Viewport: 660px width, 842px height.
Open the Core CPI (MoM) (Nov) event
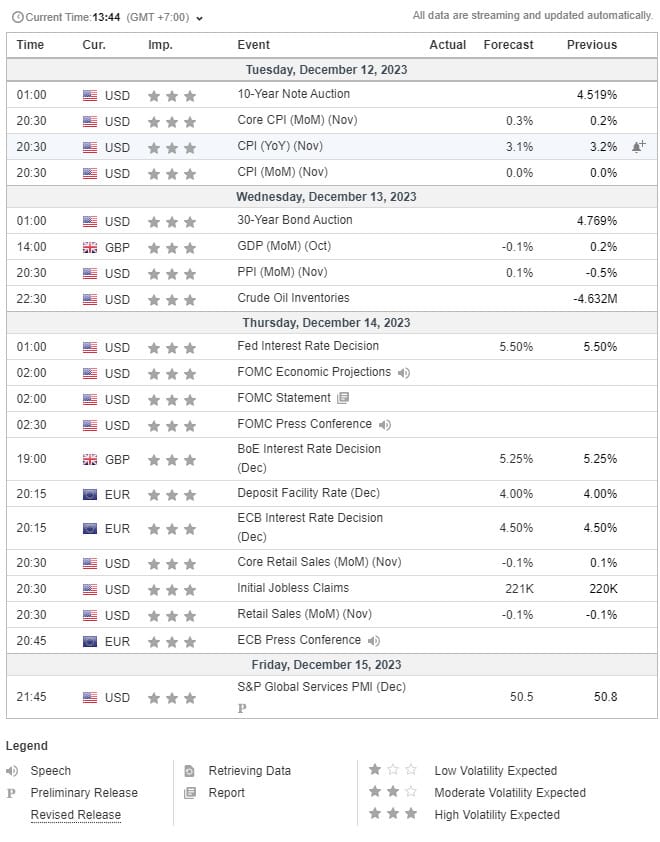[297, 120]
